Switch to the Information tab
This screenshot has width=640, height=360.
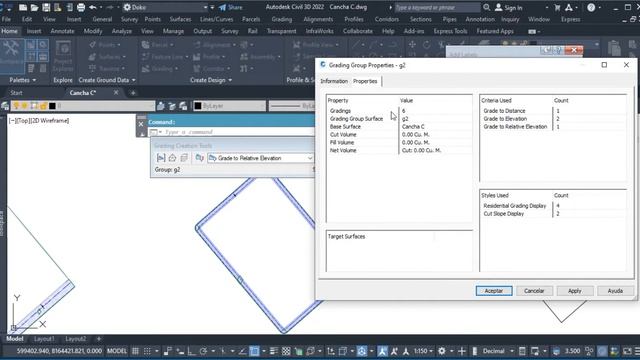[334, 81]
